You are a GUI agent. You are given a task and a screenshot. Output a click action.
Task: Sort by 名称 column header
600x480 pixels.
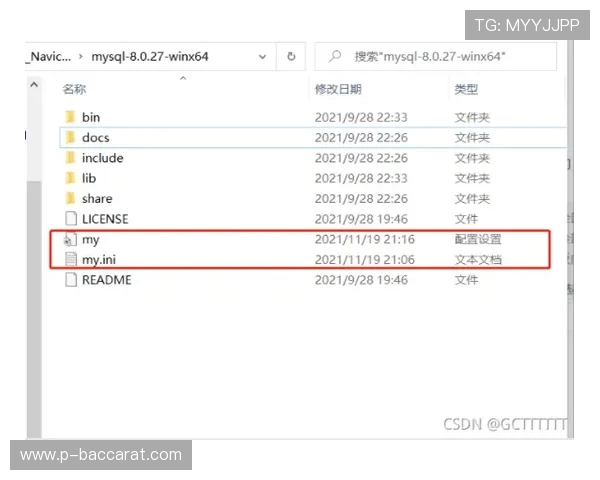pos(74,89)
